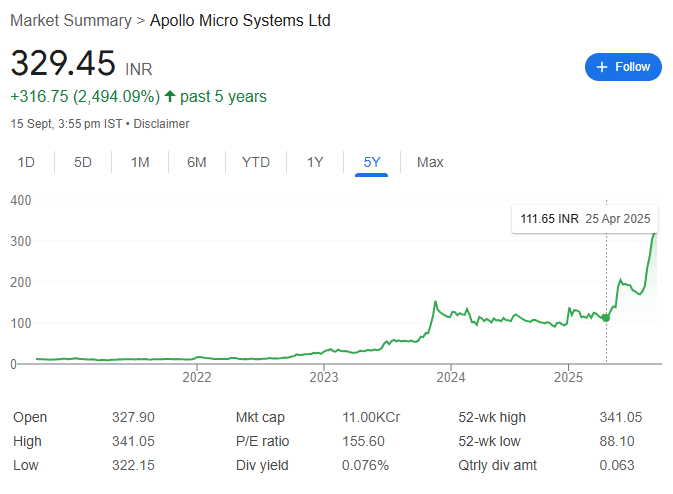Click the INR currency label beside price
Image resolution: width=673 pixels, height=494 pixels.
(x=139, y=69)
